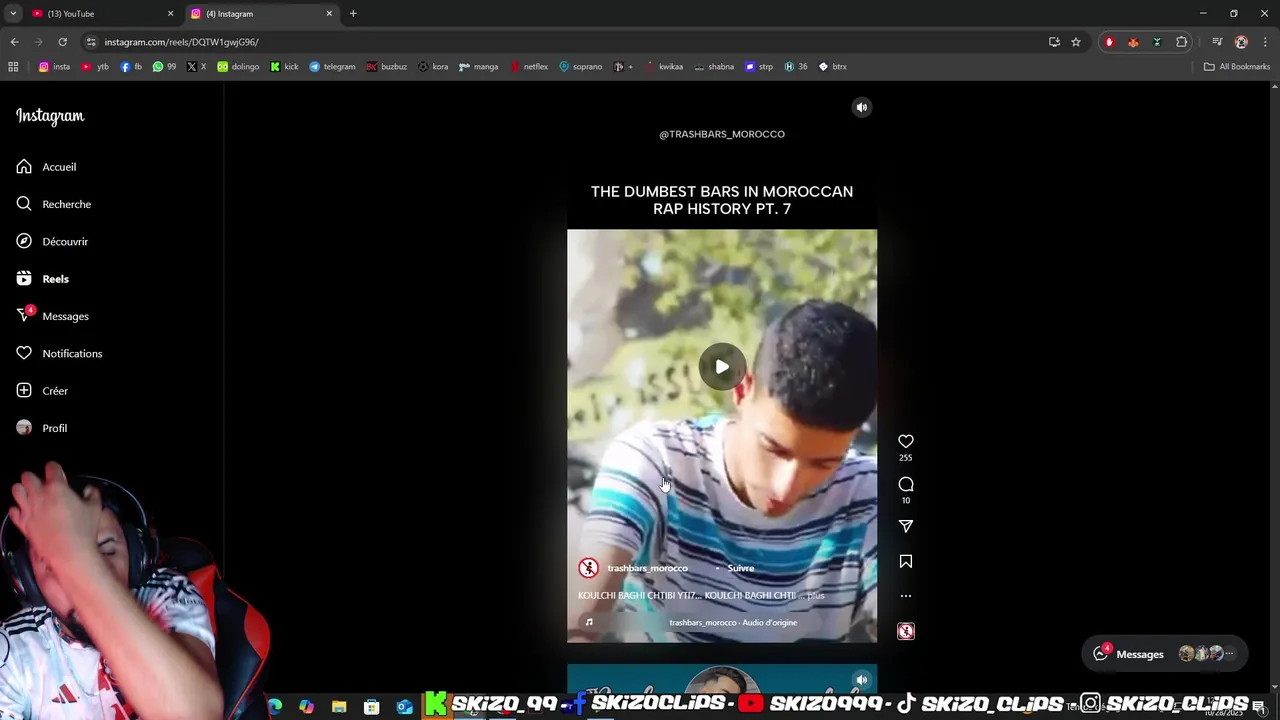The height and width of the screenshot is (720, 1280).
Task: Open 'btrx' bookmark
Action: (832, 67)
